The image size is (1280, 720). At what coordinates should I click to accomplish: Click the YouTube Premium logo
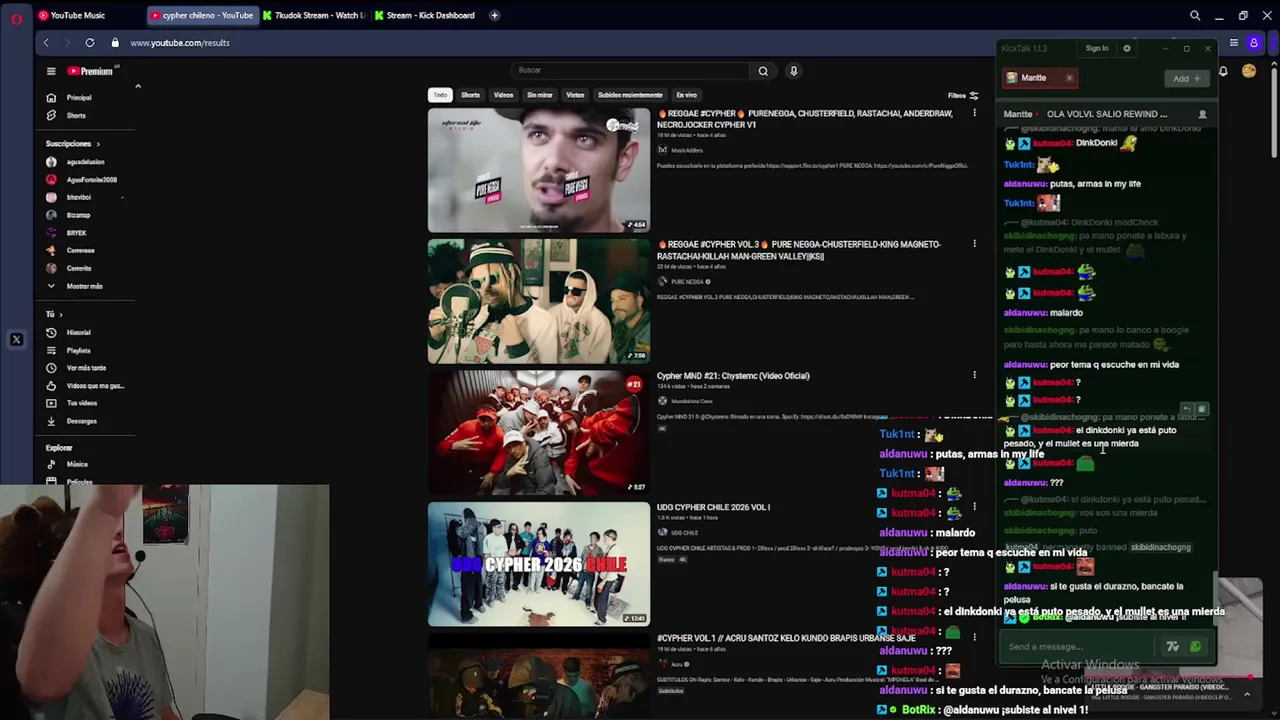click(91, 71)
